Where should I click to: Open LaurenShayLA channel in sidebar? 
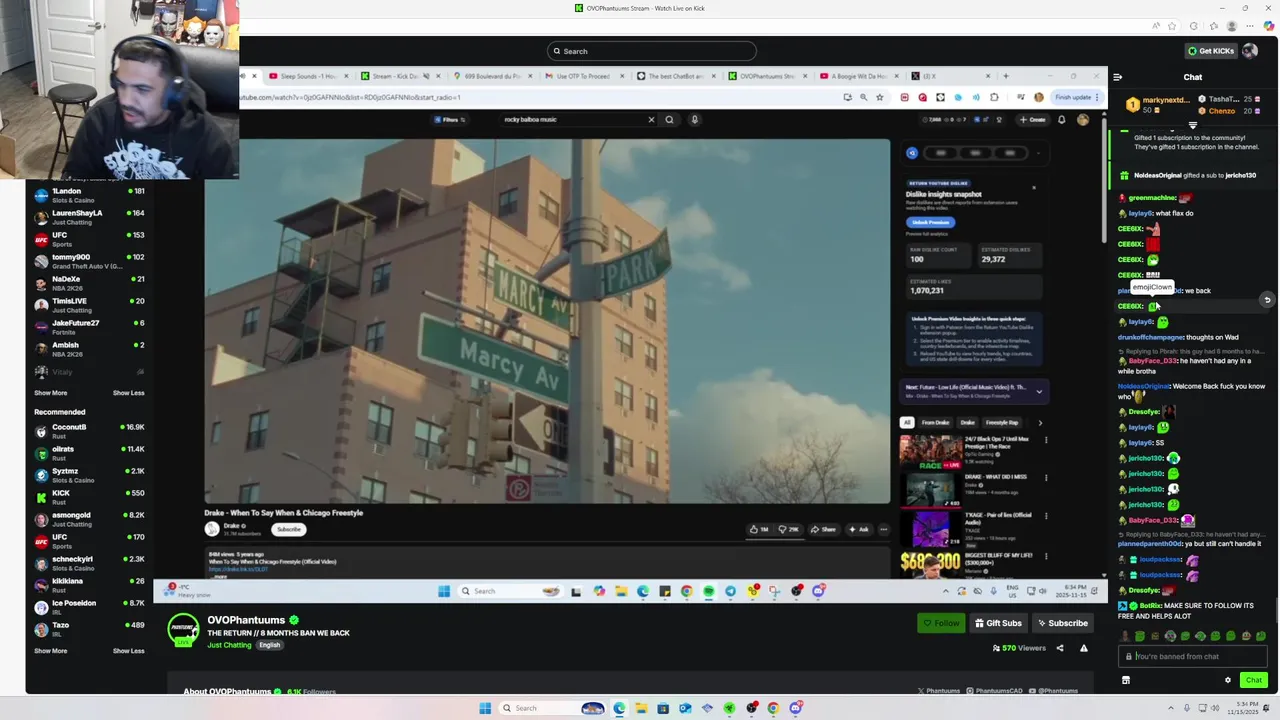coord(90,217)
